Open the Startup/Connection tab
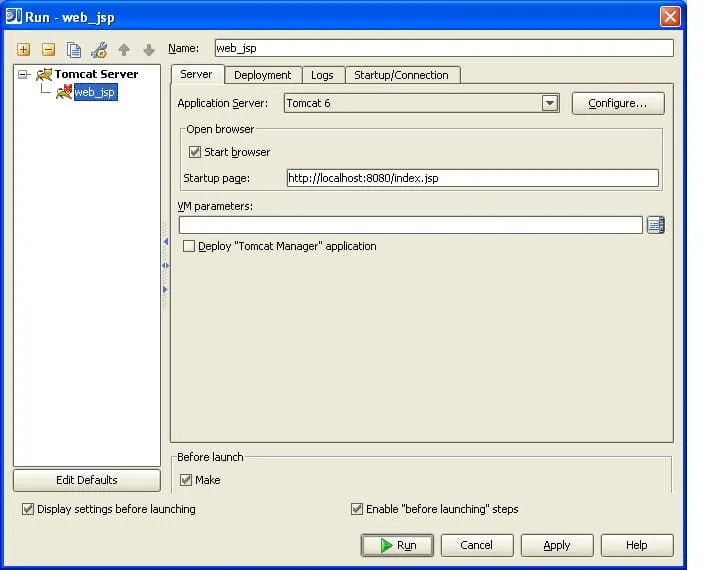This screenshot has height=570, width=726. tap(403, 75)
